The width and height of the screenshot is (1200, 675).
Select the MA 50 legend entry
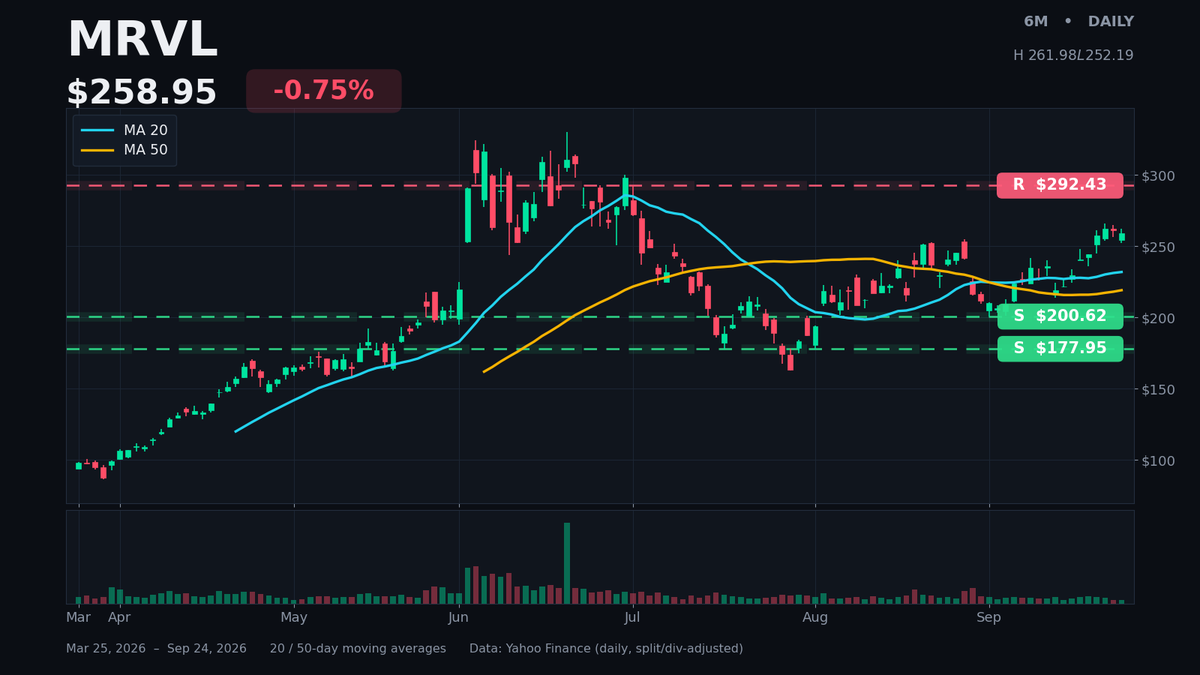click(124, 151)
